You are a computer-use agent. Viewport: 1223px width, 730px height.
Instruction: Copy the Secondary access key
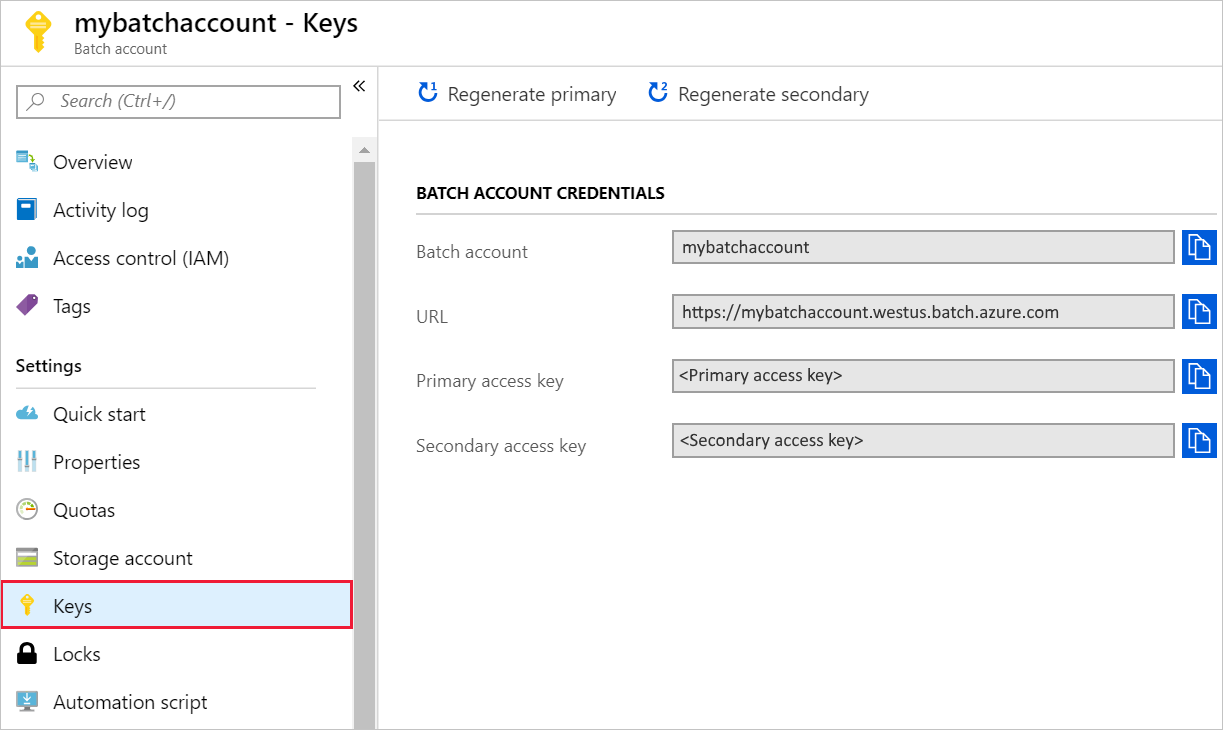coord(1198,440)
